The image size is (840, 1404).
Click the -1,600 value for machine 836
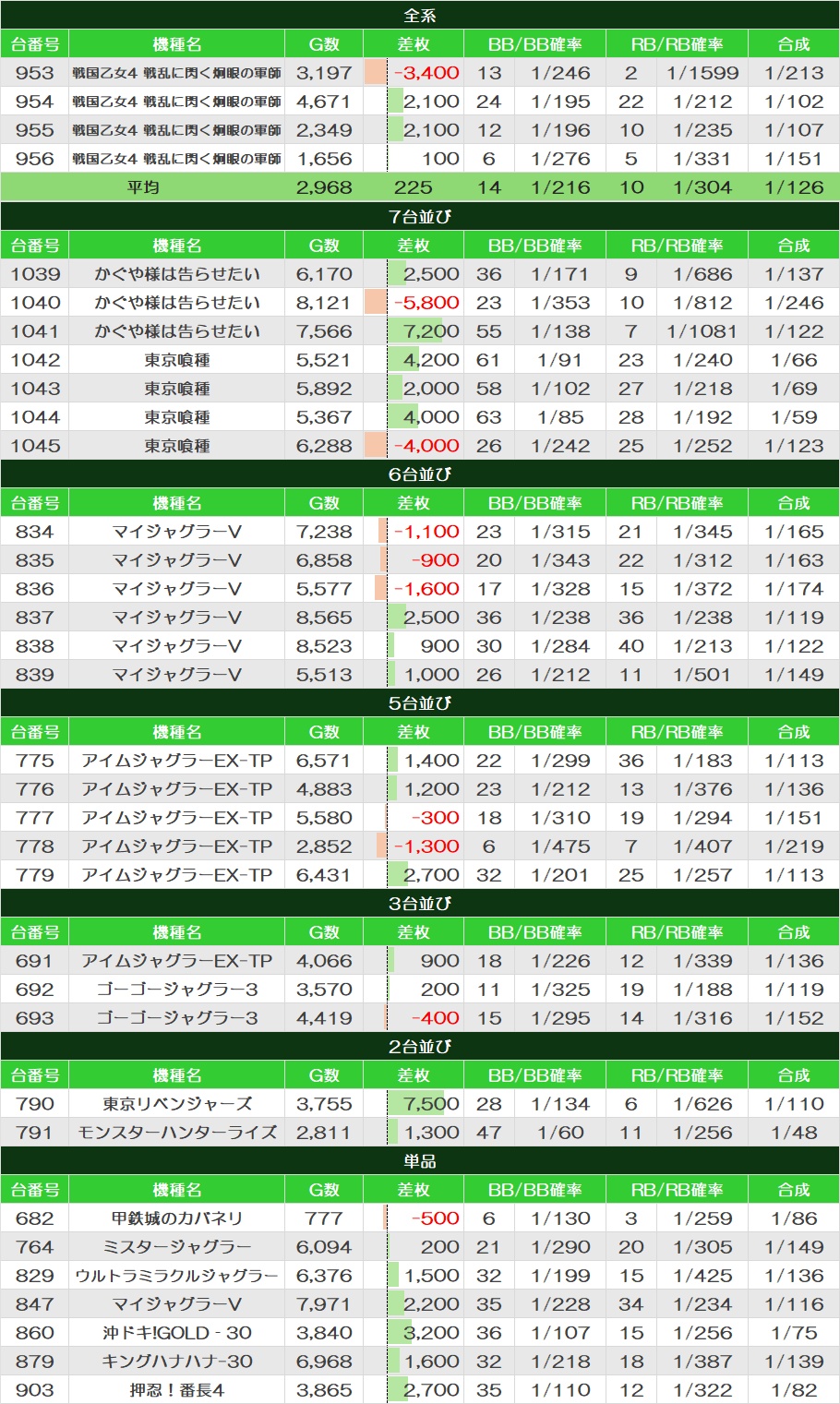(x=426, y=589)
